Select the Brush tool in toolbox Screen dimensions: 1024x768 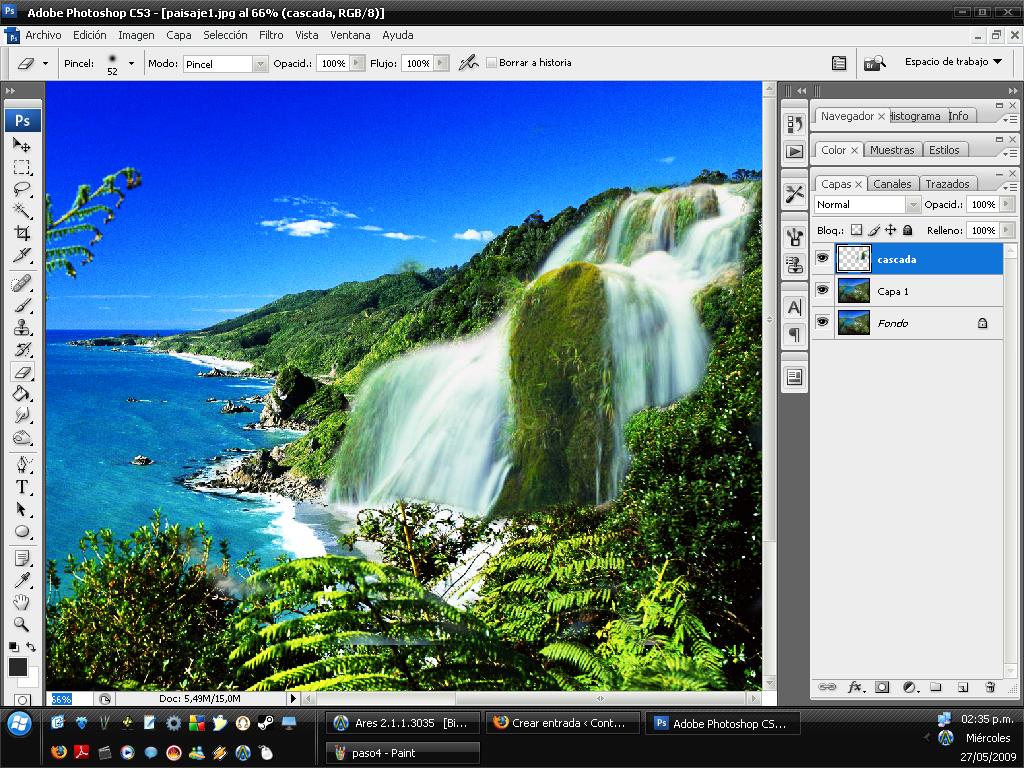tap(22, 306)
